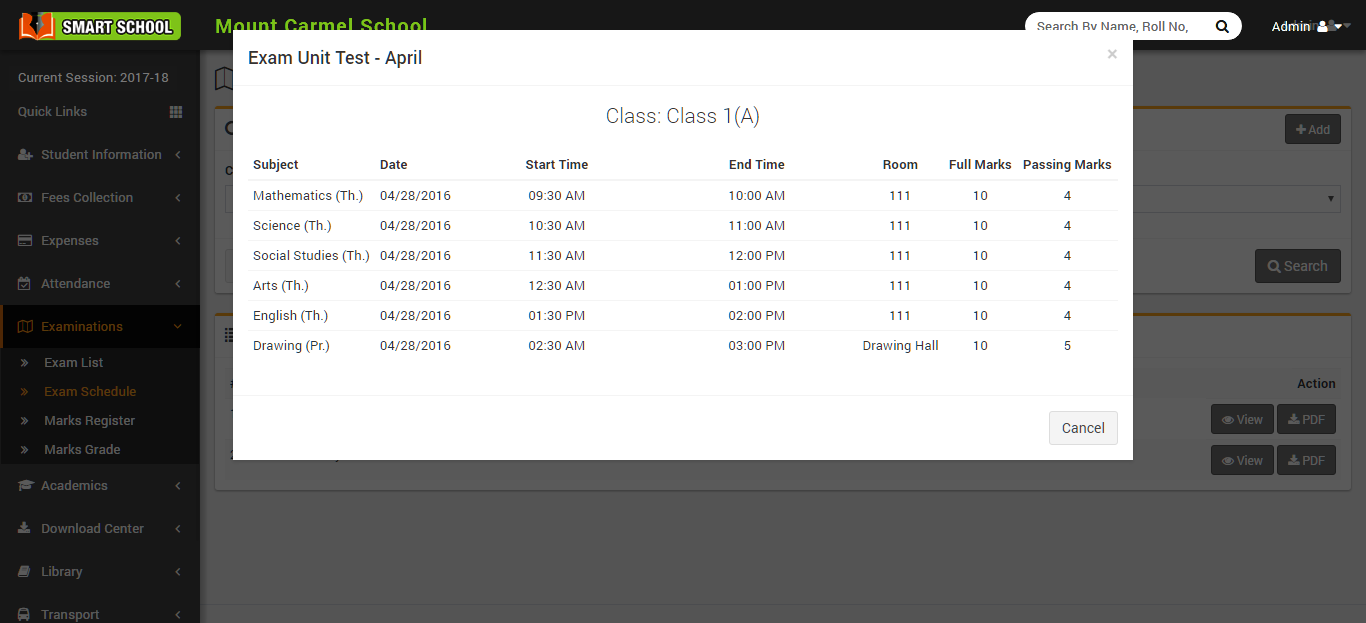Screen dimensions: 1366x623
Task: Click the Class: Class 1(A) heading
Action: pyautogui.click(x=683, y=116)
